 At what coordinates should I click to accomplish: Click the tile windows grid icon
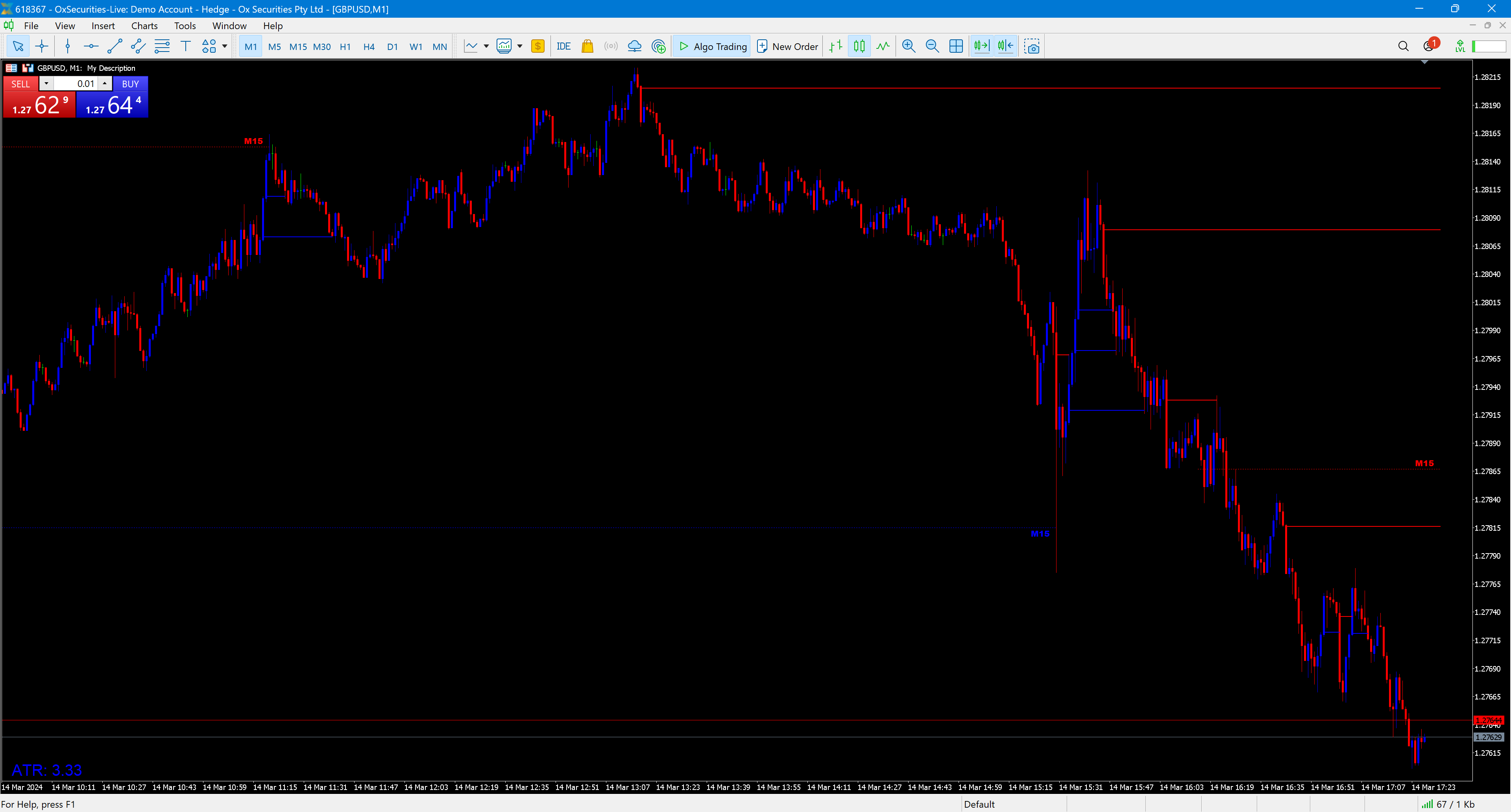[955, 46]
